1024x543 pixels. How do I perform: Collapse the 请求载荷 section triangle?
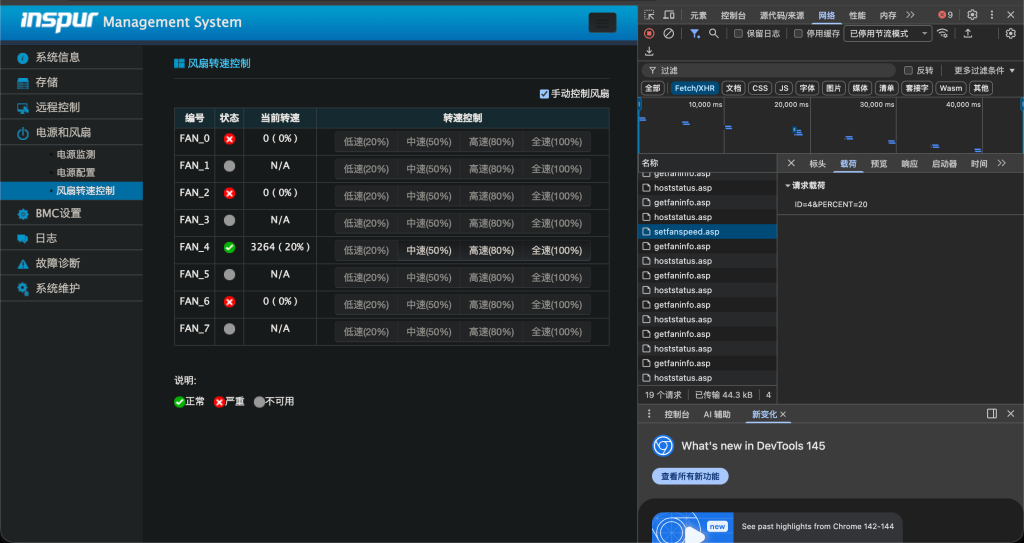[788, 186]
